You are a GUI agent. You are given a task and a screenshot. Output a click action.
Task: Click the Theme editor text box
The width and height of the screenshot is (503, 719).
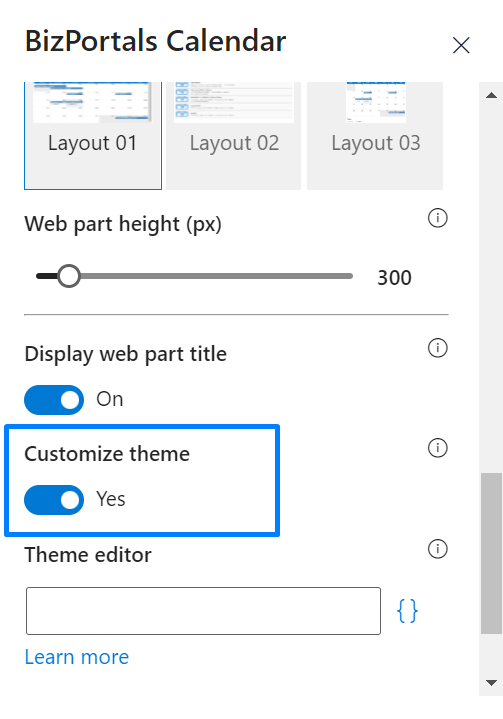[203, 611]
